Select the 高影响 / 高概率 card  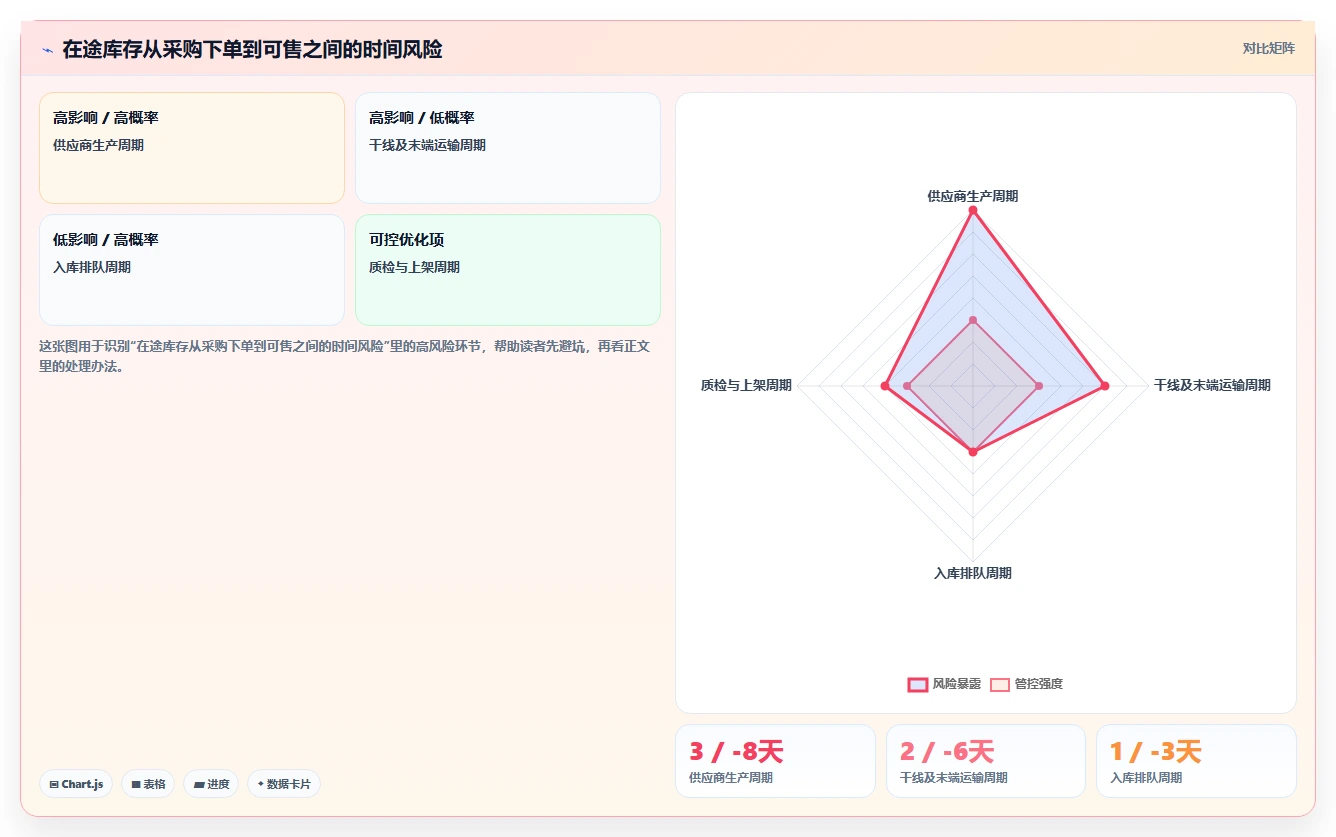click(x=192, y=148)
